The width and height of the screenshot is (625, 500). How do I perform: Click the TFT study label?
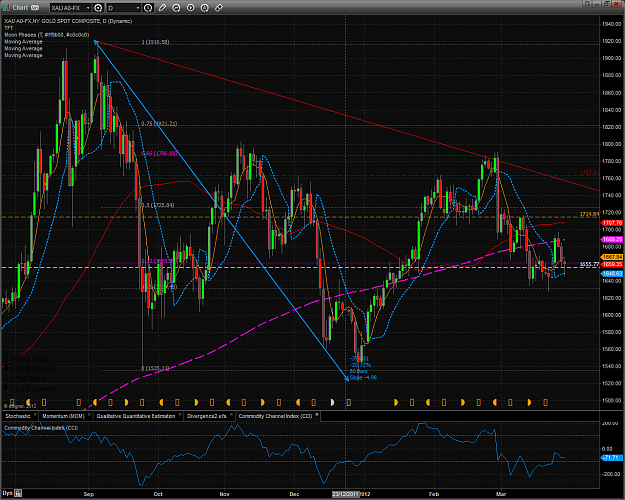pos(9,28)
